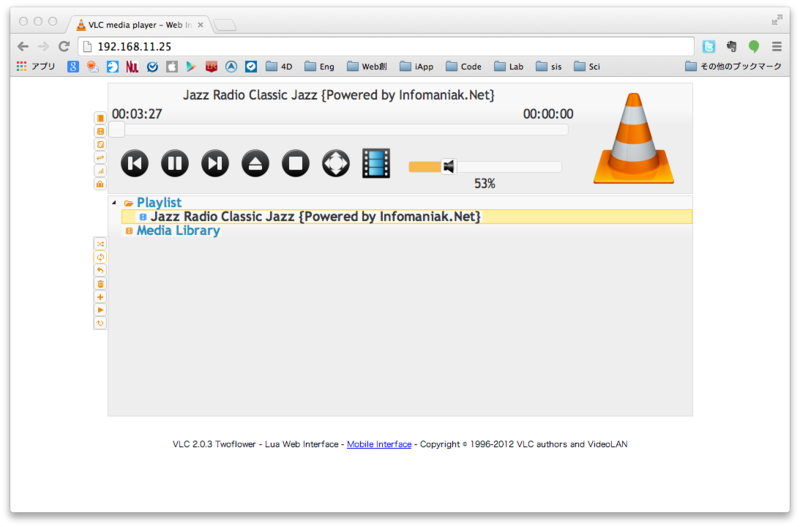Open the Media Library node
This screenshot has height=527, width=800.
point(178,231)
